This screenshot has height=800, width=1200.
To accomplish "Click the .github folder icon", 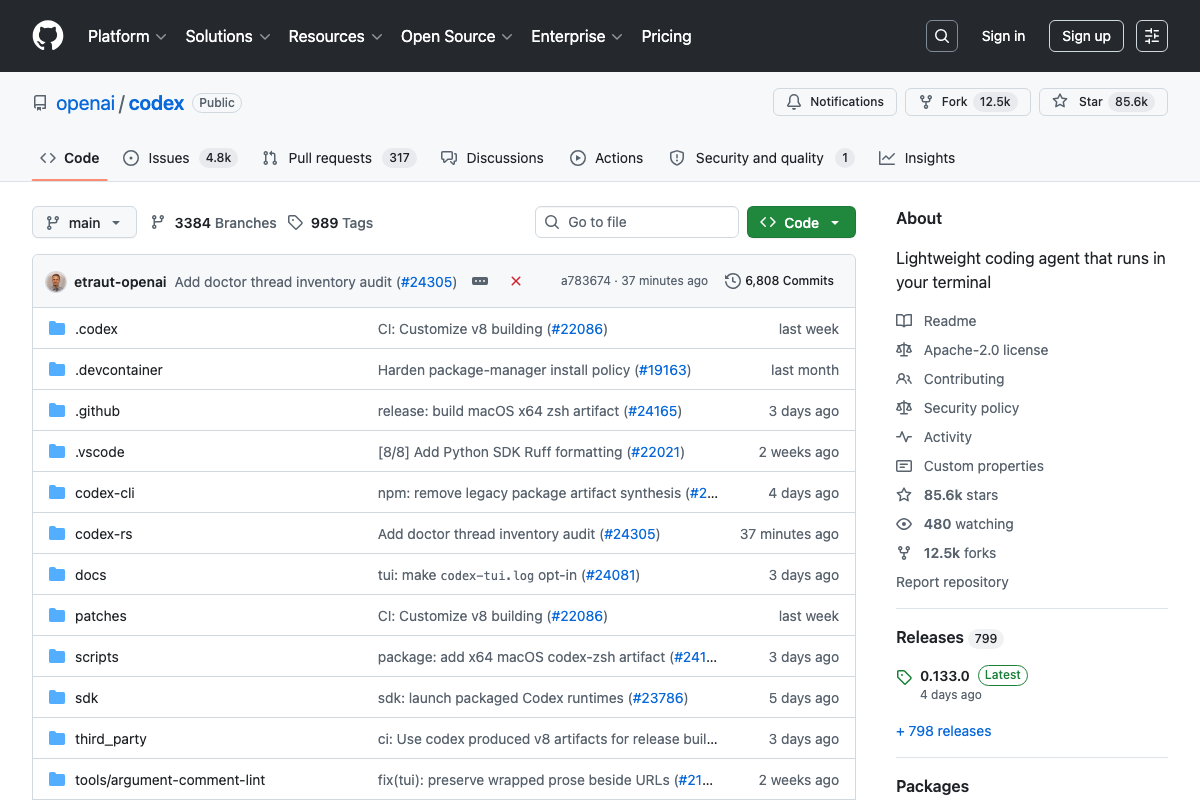I will [57, 411].
